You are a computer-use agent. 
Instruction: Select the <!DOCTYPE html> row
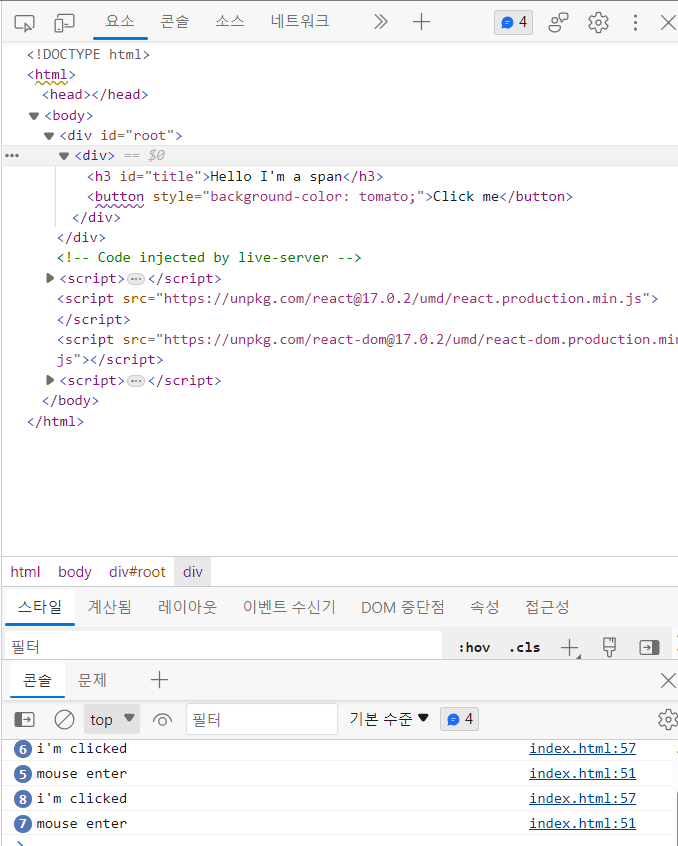[x=88, y=54]
